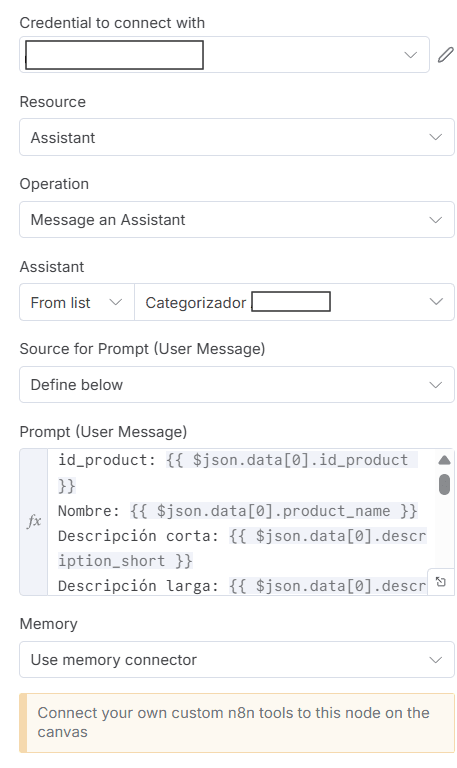Click the chevron in the Operation field
The width and height of the screenshot is (457, 768).
435,220
